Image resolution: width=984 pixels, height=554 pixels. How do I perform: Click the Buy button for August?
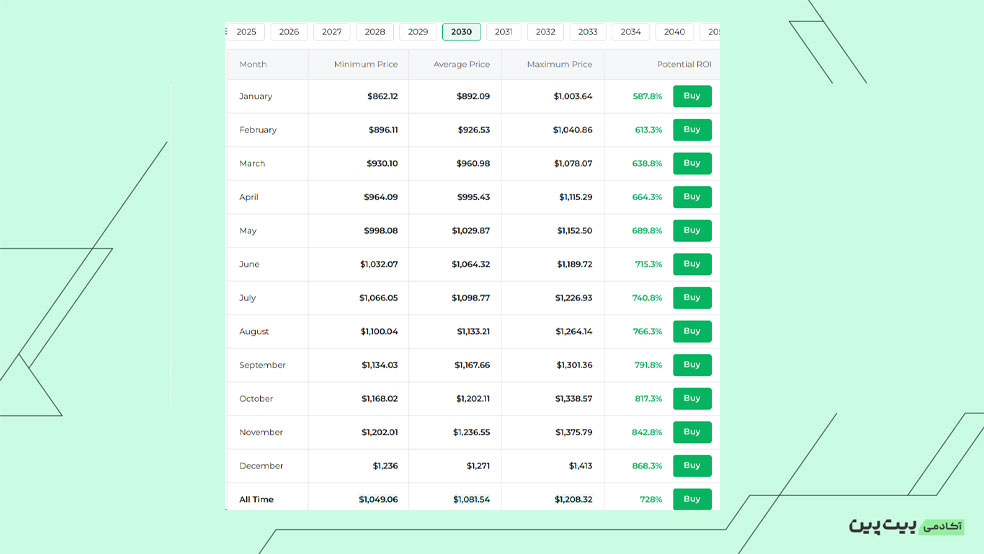point(692,331)
